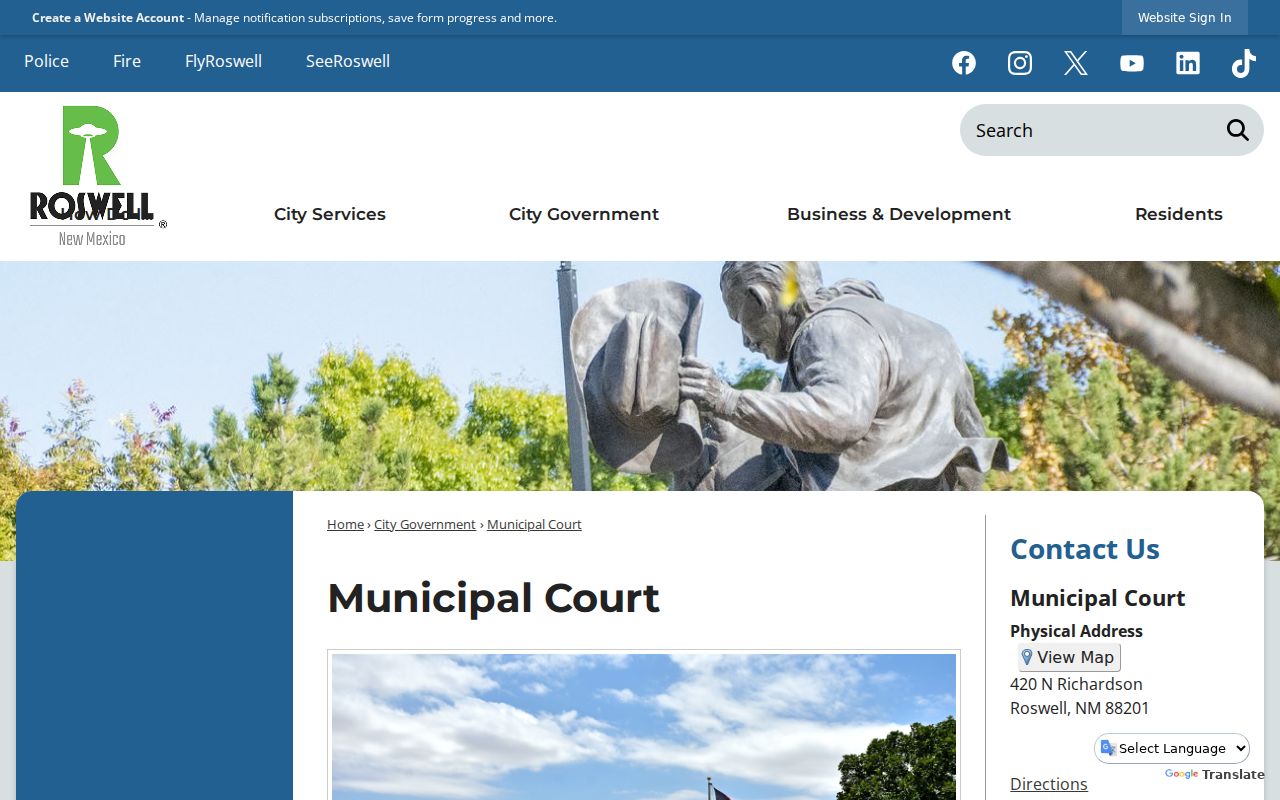
Task: Click the Create a Website Account link
Action: point(108,17)
